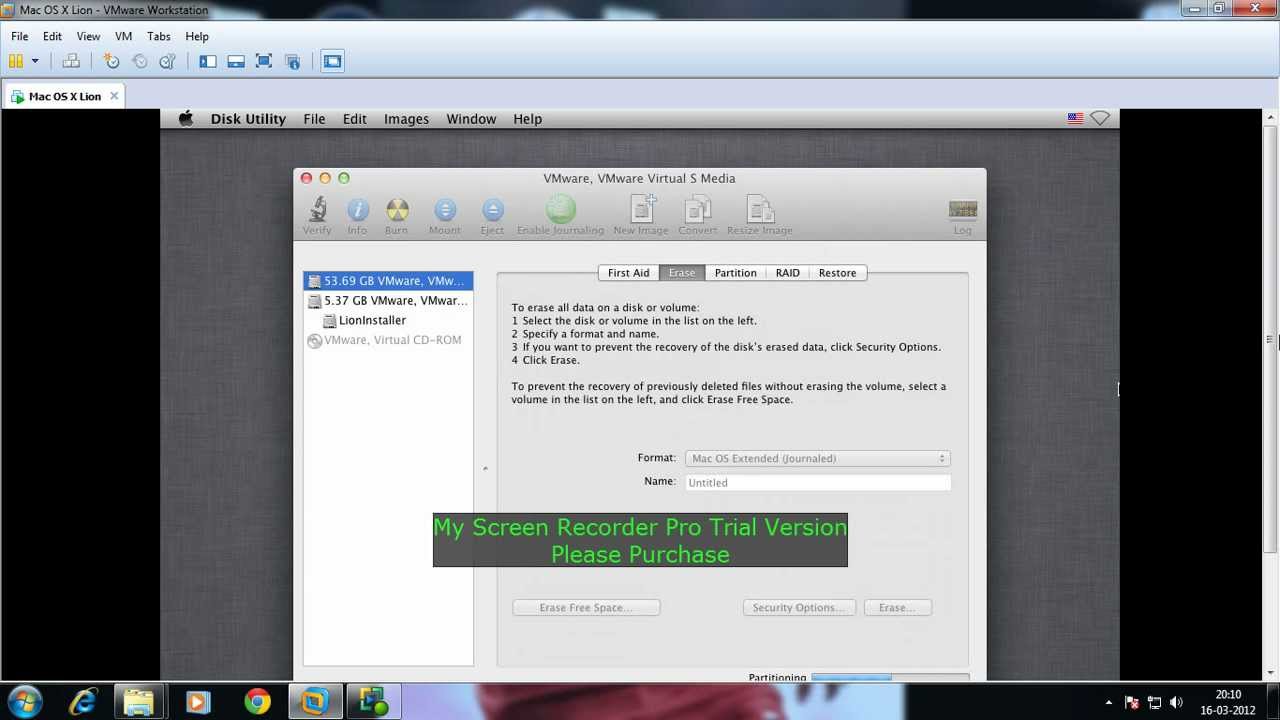Open Disk Utility Window menu
Image resolution: width=1280 pixels, height=720 pixels.
point(471,119)
